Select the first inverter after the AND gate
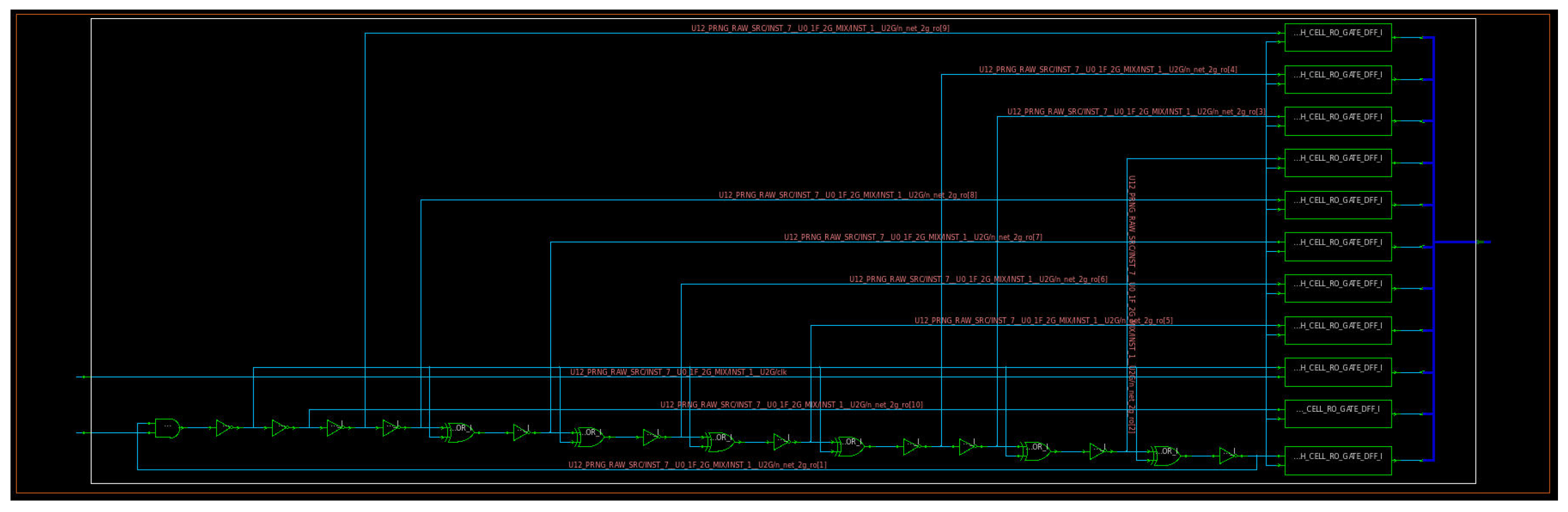1568x512 pixels. coord(224,428)
